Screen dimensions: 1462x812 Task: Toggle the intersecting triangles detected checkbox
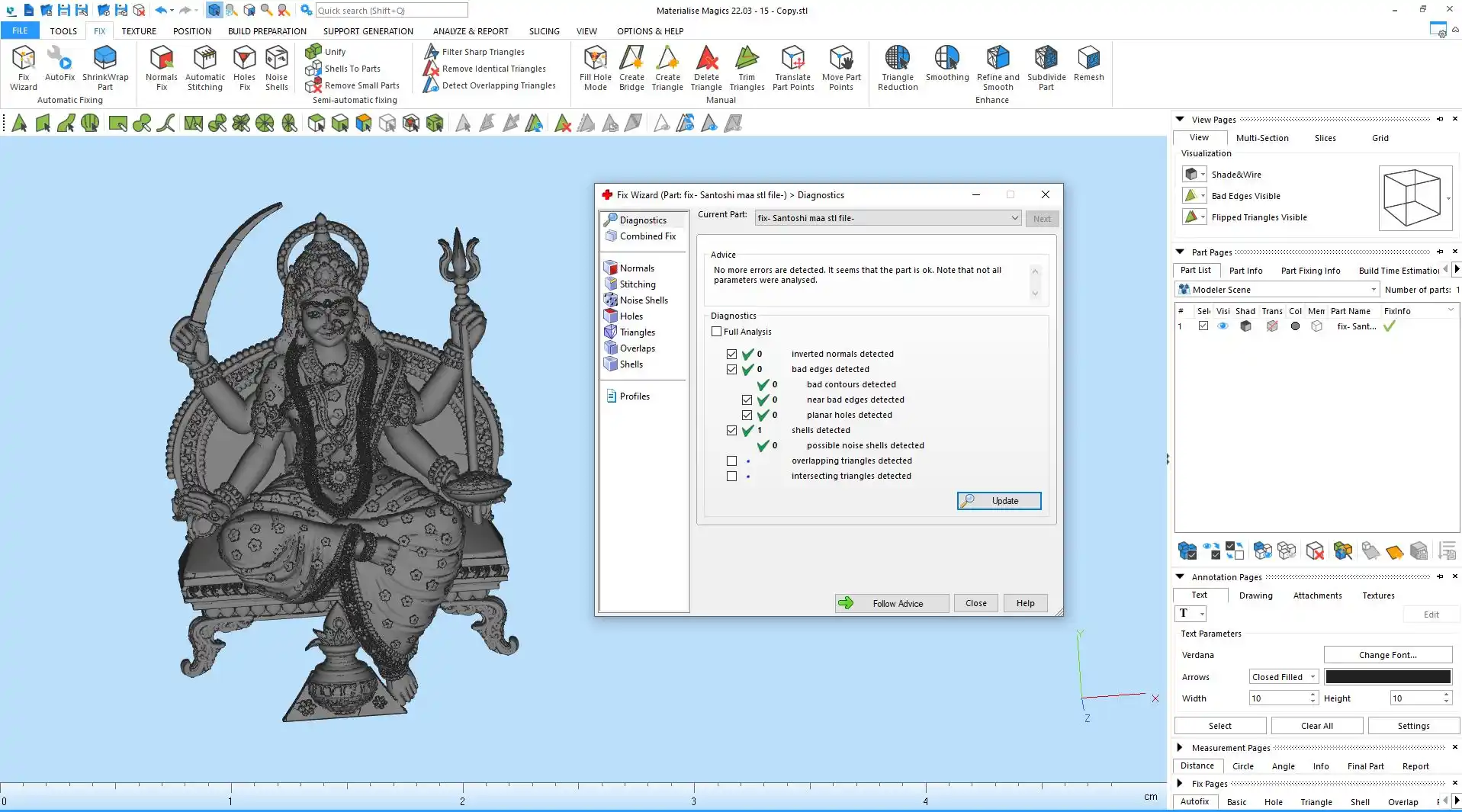pos(731,477)
